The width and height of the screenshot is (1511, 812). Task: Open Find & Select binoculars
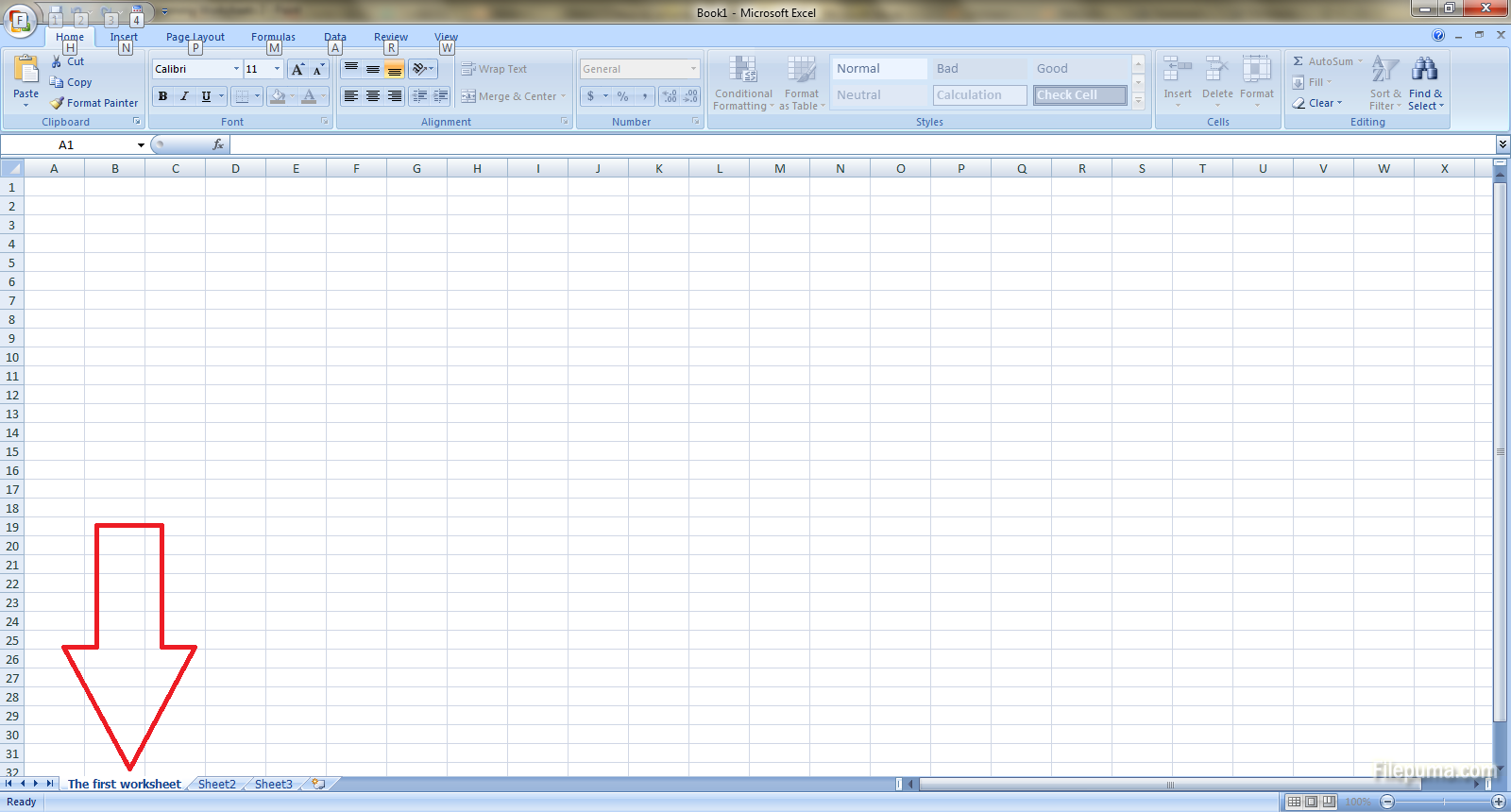[x=1425, y=83]
